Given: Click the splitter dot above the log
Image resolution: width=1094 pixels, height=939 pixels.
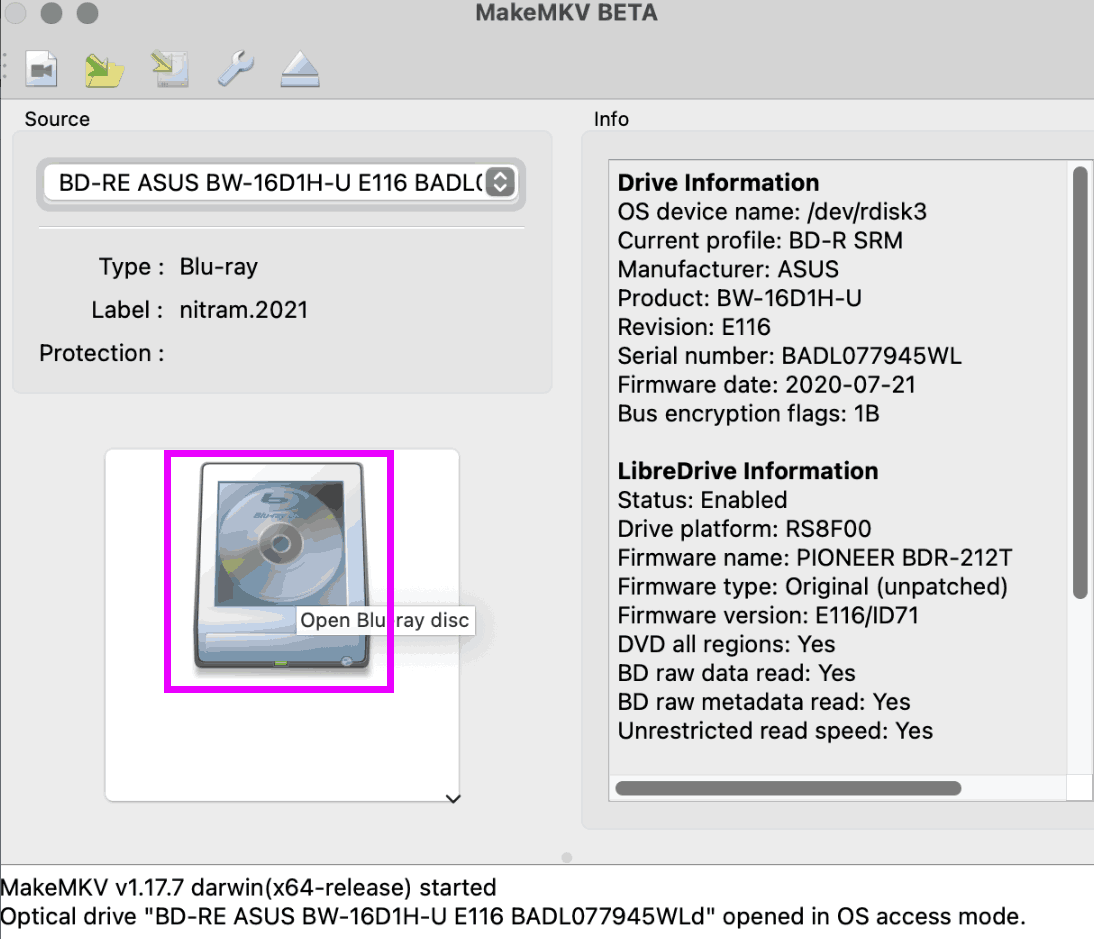Looking at the screenshot, I should [567, 857].
